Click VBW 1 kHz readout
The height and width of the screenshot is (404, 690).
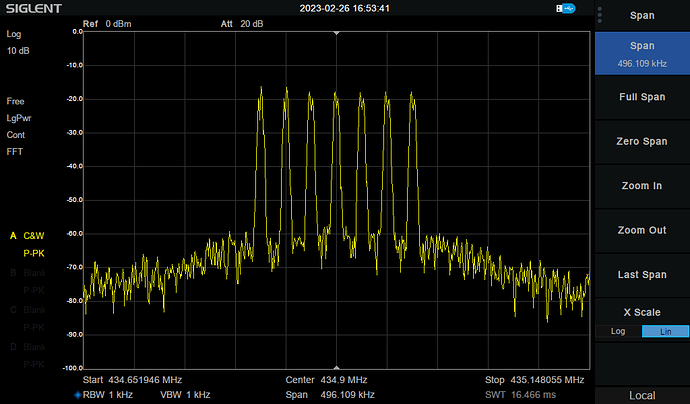pos(185,395)
